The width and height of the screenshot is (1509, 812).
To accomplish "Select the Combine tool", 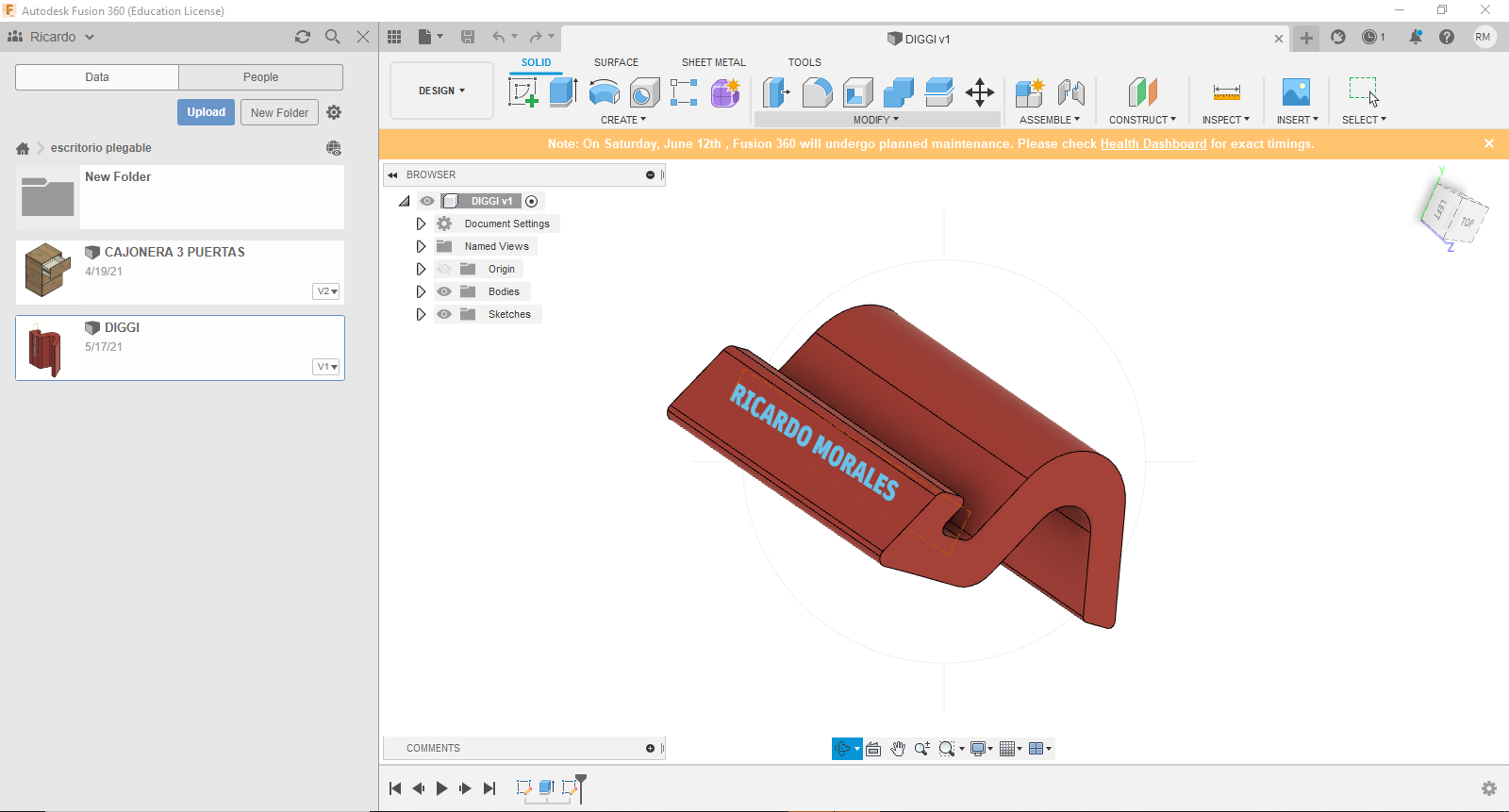I will pos(899,92).
